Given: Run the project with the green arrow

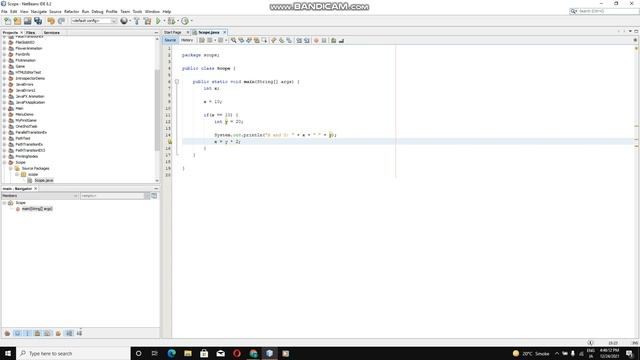Looking at the screenshot, I should click(158, 21).
